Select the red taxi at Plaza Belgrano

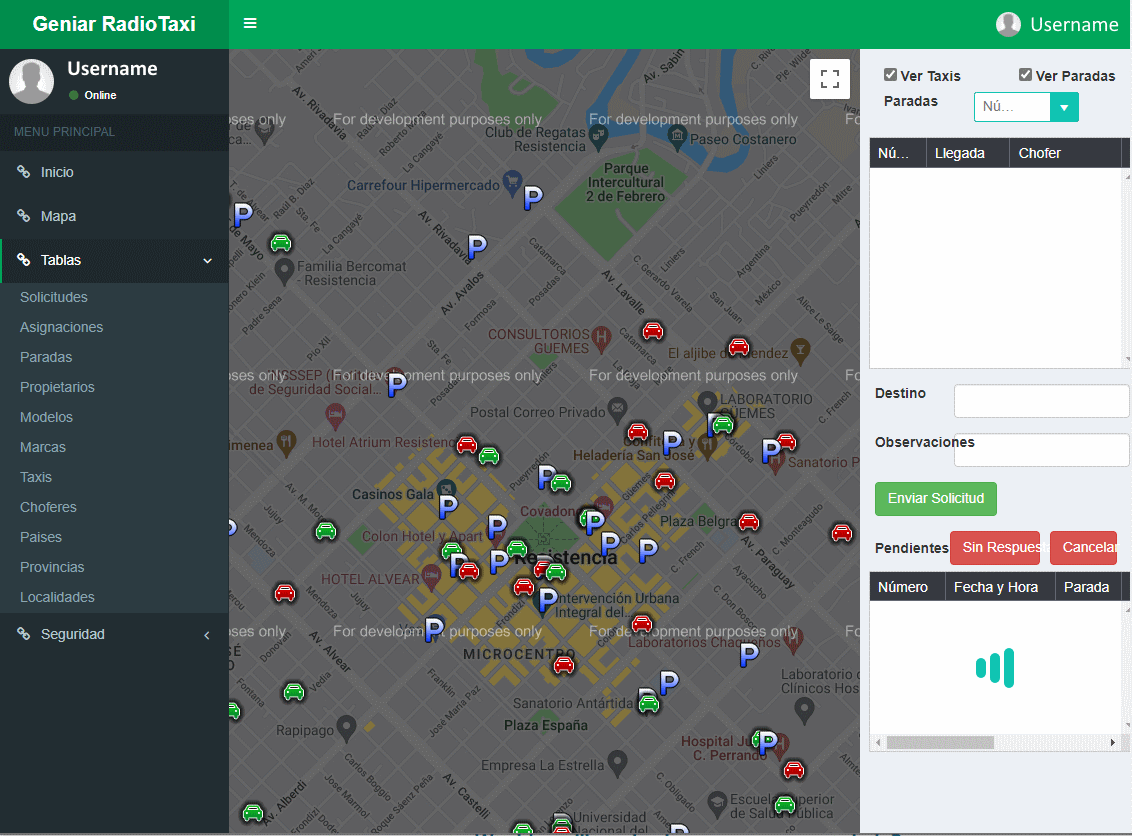(749, 521)
